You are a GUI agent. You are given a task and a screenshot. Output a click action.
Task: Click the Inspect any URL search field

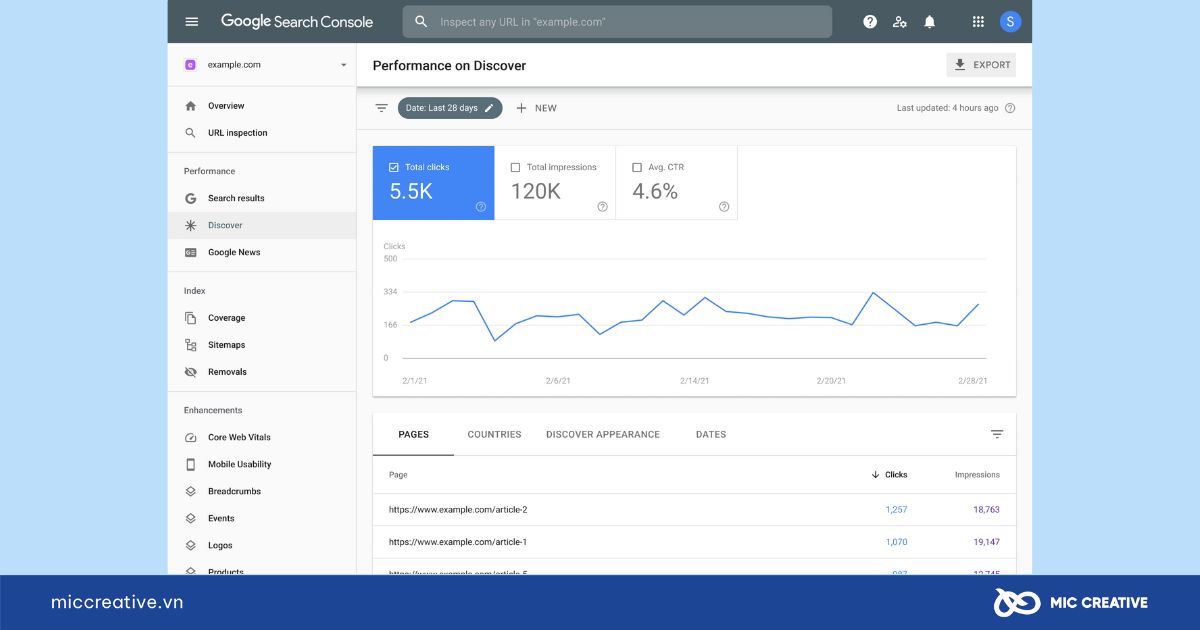617,21
